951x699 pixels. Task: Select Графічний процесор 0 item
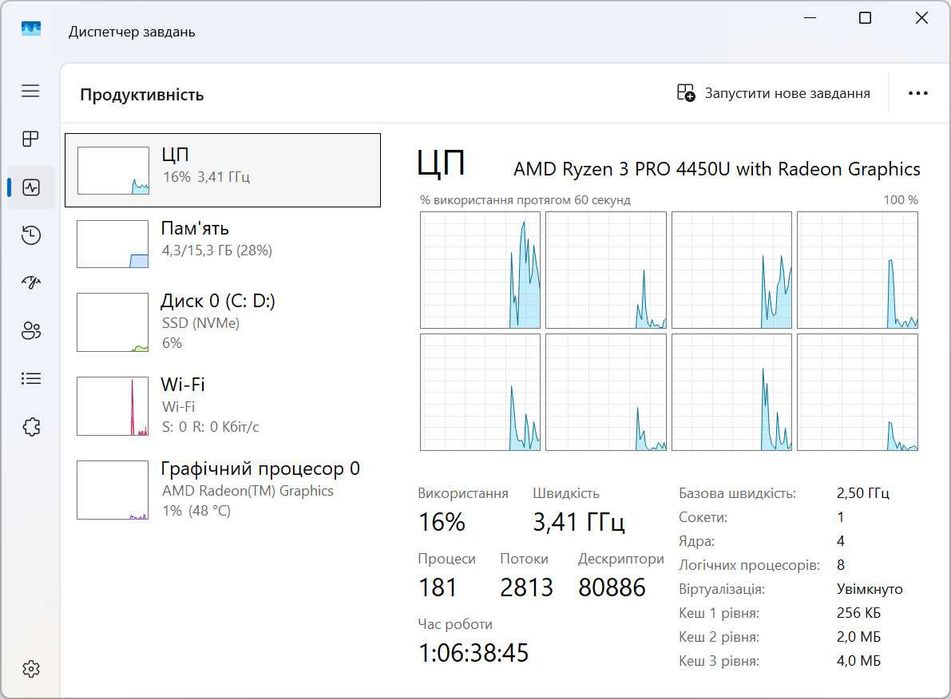coord(223,490)
